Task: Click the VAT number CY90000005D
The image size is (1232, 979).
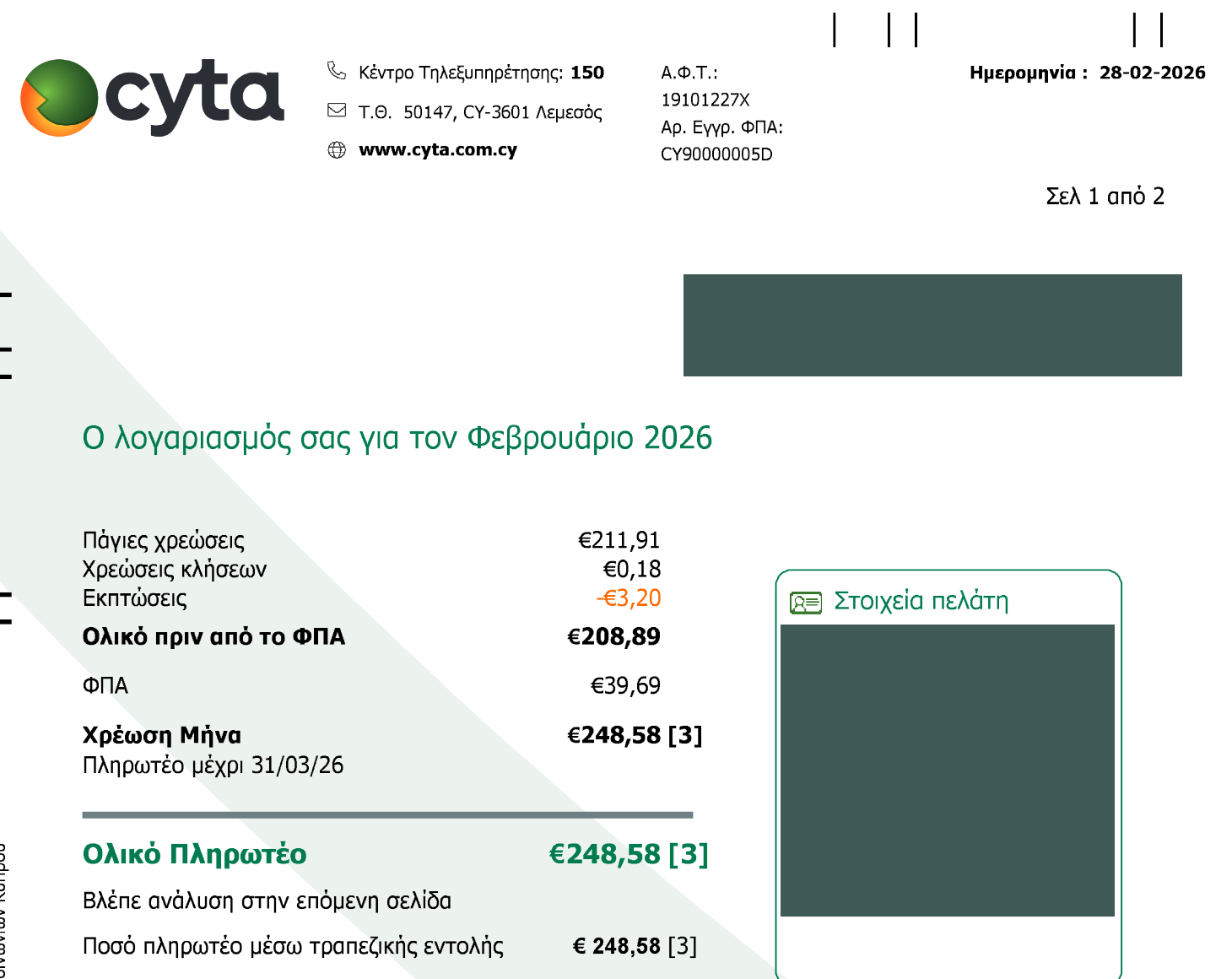Action: click(x=716, y=154)
